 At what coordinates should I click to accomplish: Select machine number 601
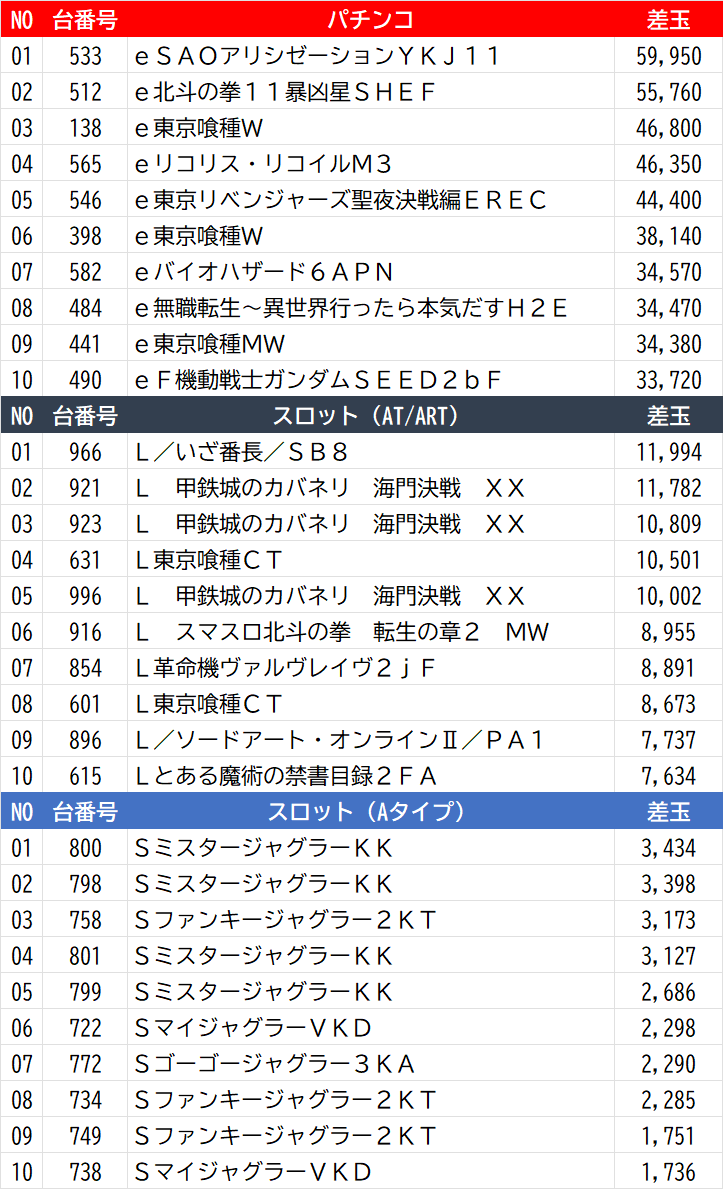coord(85,704)
